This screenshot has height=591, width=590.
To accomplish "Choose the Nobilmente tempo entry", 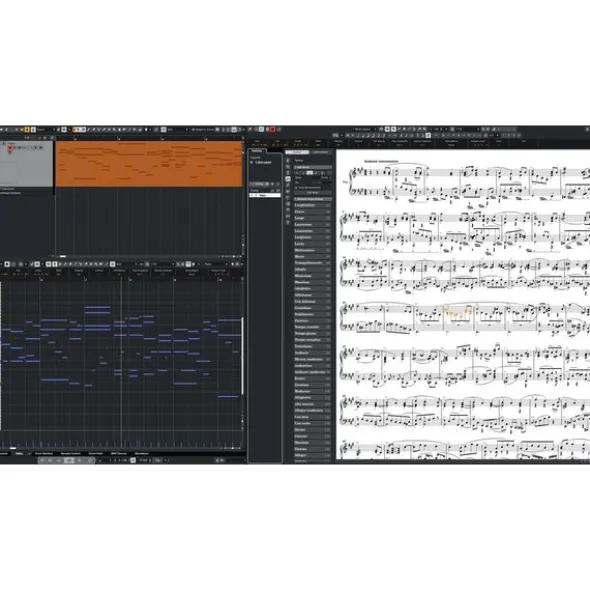I will pos(312,314).
